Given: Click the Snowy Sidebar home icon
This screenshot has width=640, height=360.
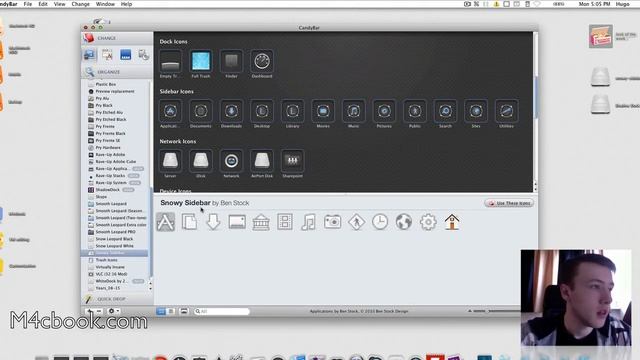Looking at the screenshot, I should click(x=452, y=222).
